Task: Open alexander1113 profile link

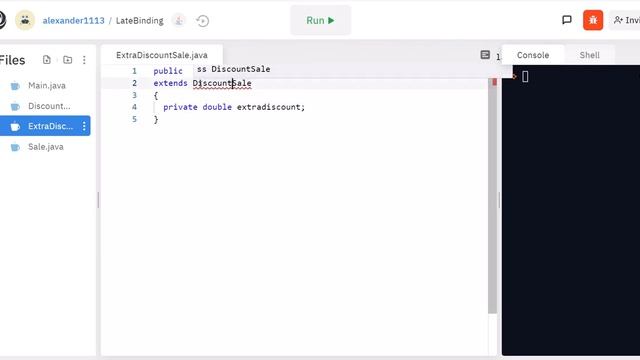Action: [73, 20]
